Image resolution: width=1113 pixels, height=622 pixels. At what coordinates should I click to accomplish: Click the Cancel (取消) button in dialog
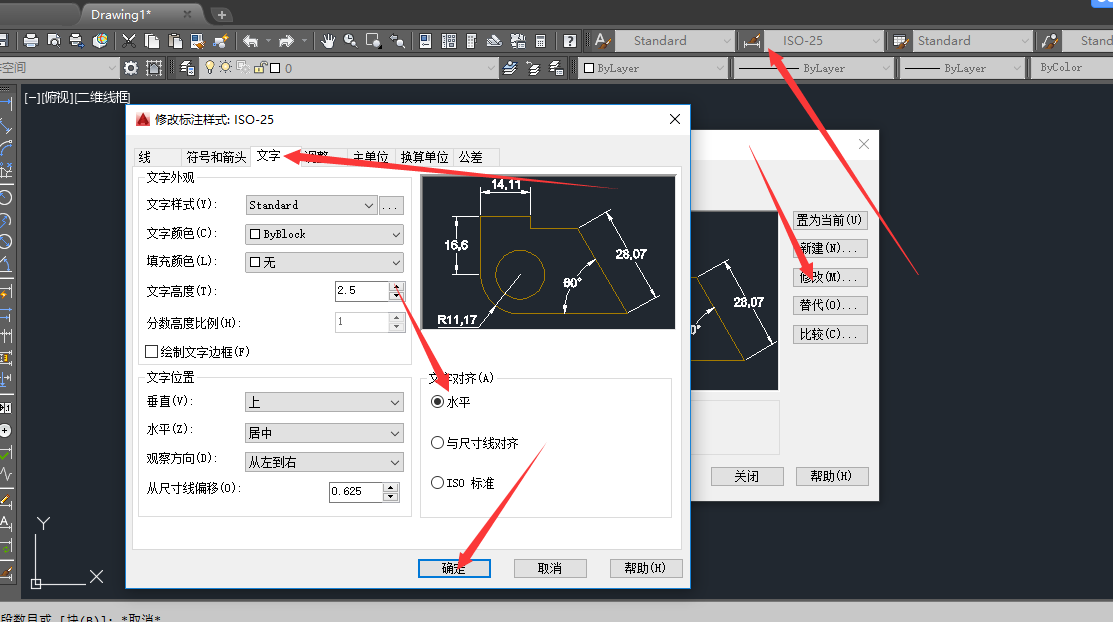[x=550, y=568]
